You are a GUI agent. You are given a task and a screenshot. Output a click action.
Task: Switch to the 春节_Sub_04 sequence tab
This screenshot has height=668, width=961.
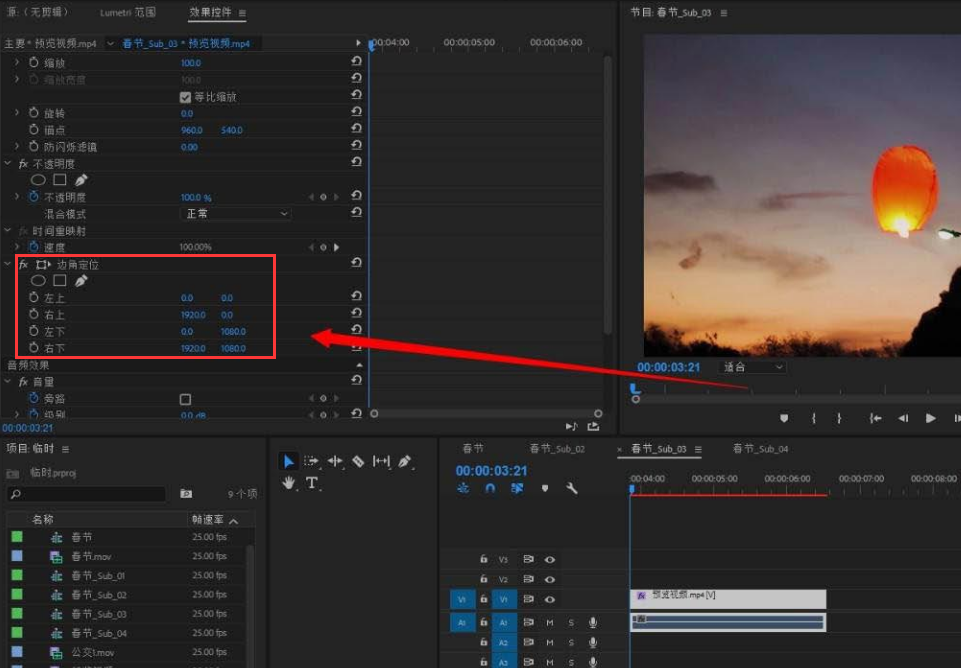(x=760, y=449)
